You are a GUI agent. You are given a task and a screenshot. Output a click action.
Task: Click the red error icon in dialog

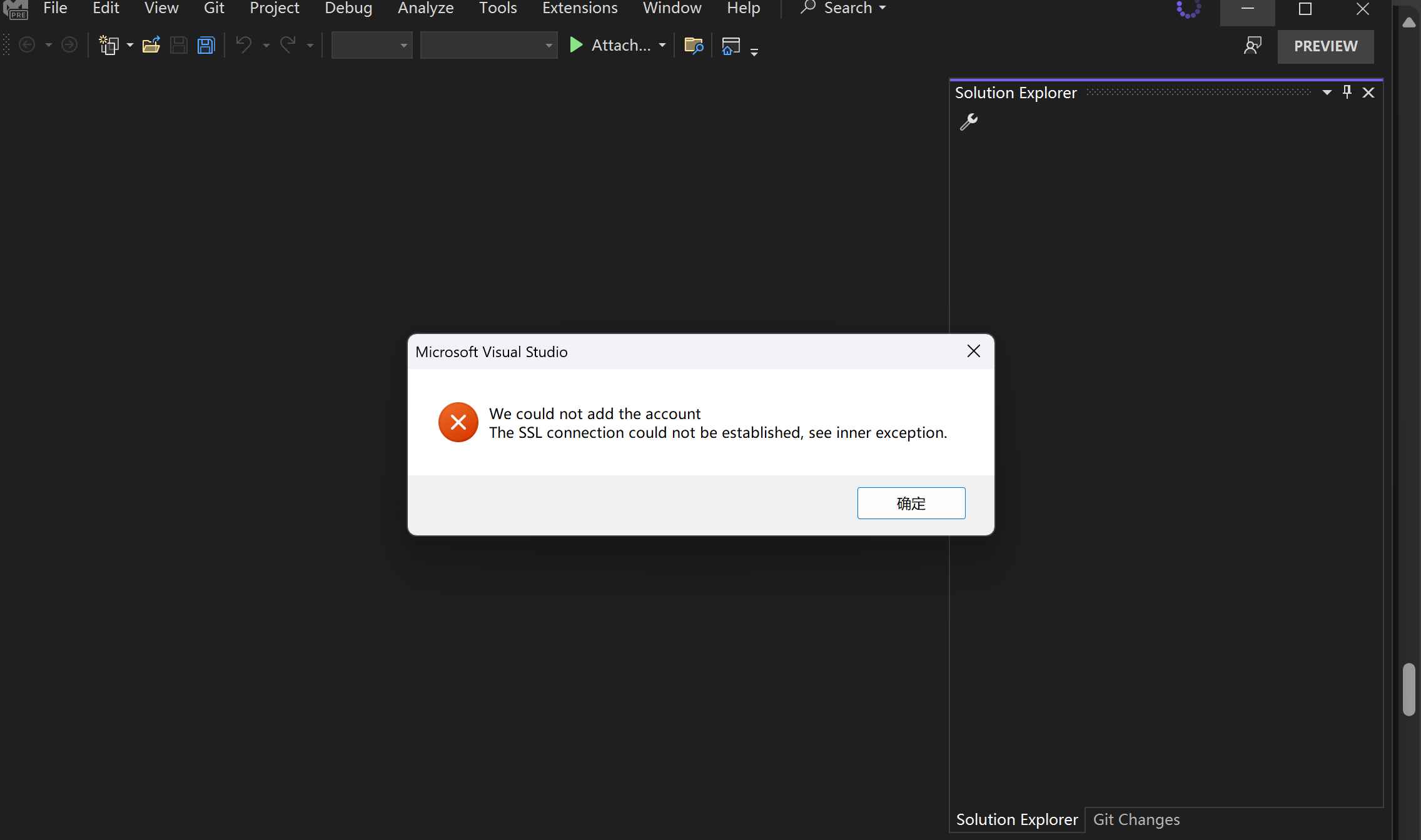click(458, 422)
